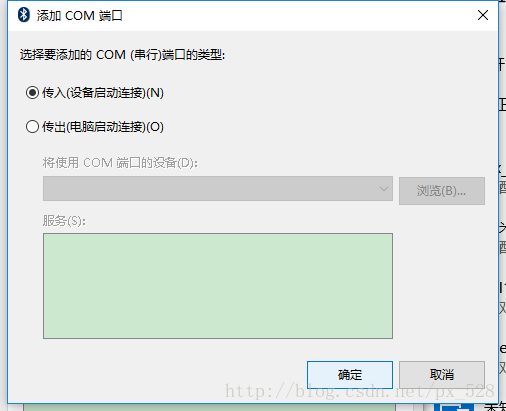Click the 将使用 COM 端口的设备(D) label

pos(120,163)
